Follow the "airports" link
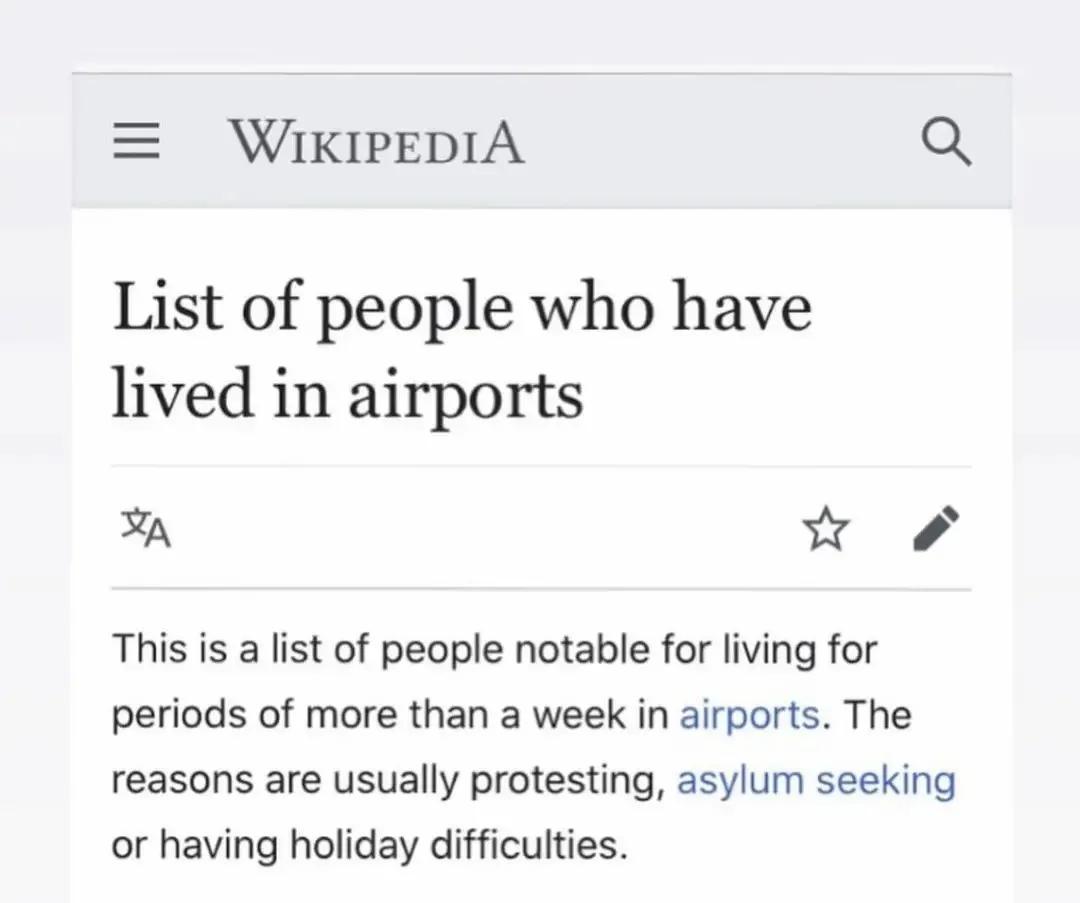 (x=749, y=715)
